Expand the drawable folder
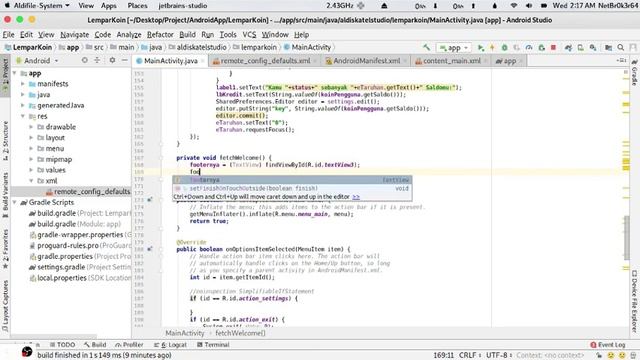640x360 pixels. 31,127
